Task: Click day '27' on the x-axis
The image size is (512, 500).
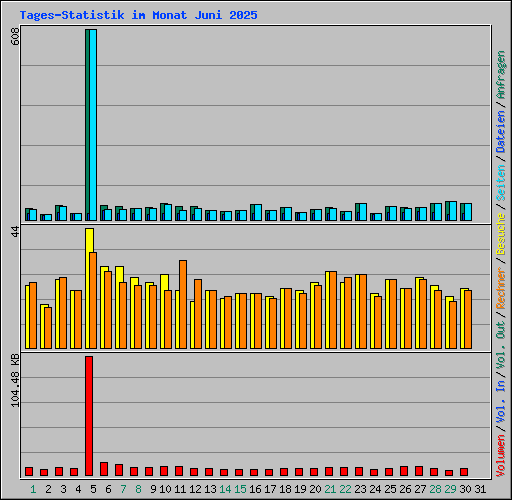Action: (x=420, y=489)
